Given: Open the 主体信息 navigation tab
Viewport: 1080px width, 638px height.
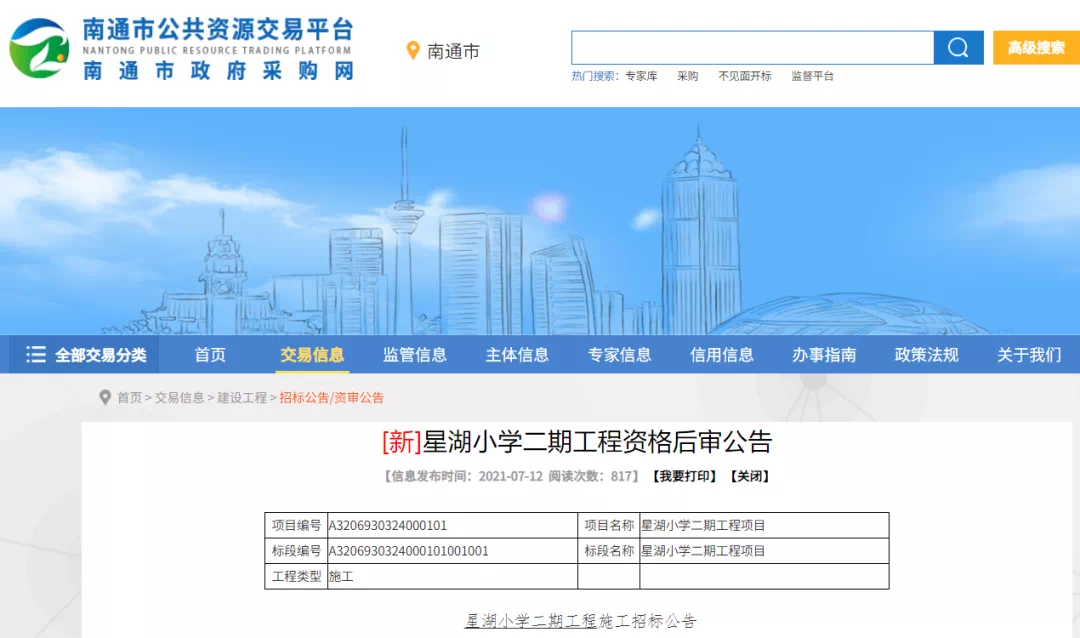Looking at the screenshot, I should (x=517, y=355).
